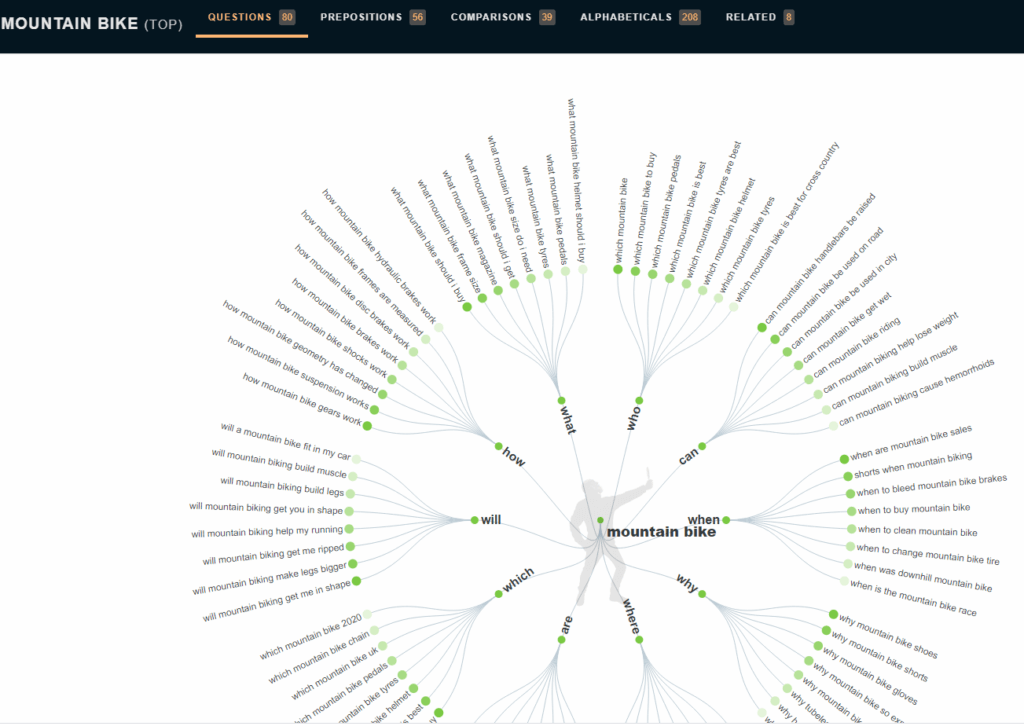This screenshot has width=1024, height=726.
Task: Click 'when are mountain bike sales'
Action: pos(911,442)
